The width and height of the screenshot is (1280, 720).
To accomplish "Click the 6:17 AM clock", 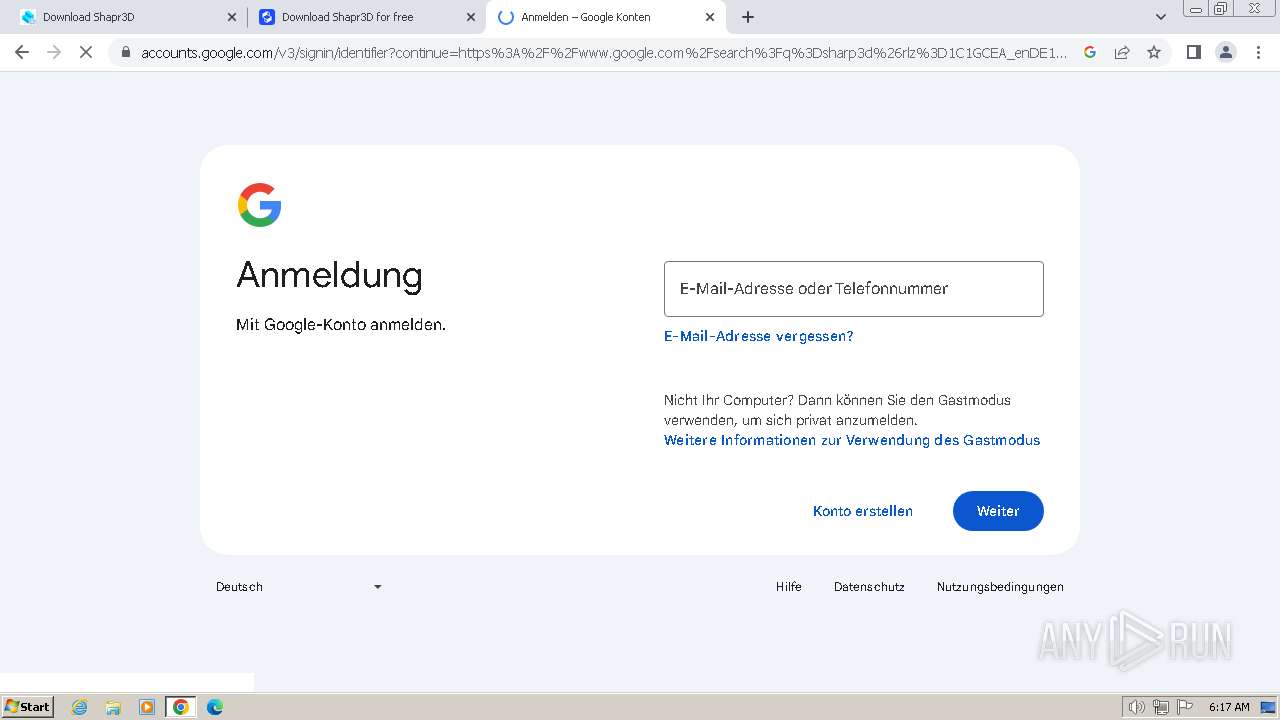I will point(1229,707).
